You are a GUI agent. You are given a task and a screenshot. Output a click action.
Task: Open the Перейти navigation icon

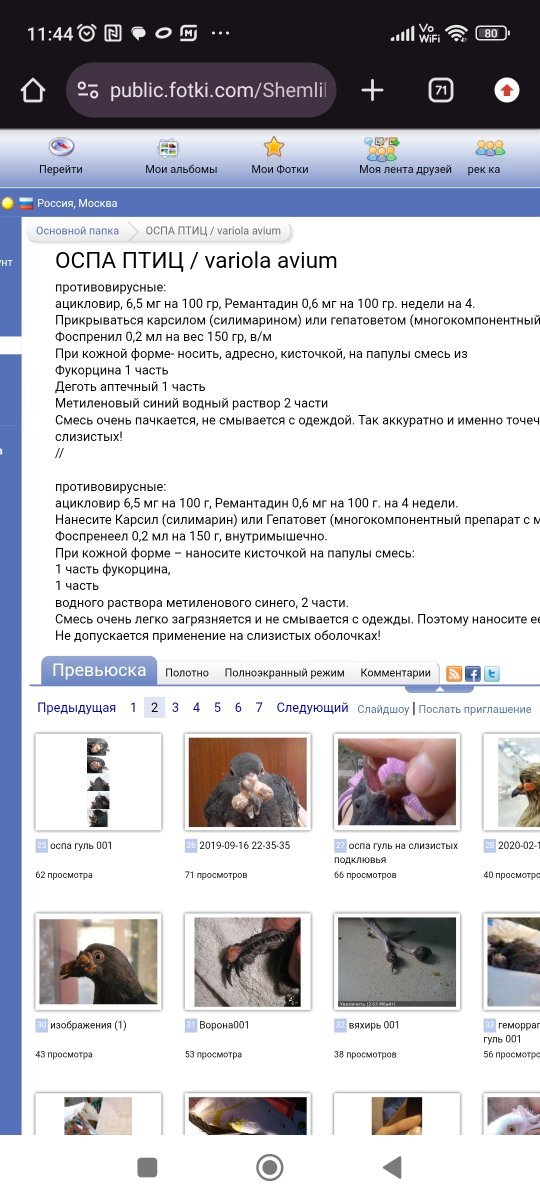click(x=61, y=147)
